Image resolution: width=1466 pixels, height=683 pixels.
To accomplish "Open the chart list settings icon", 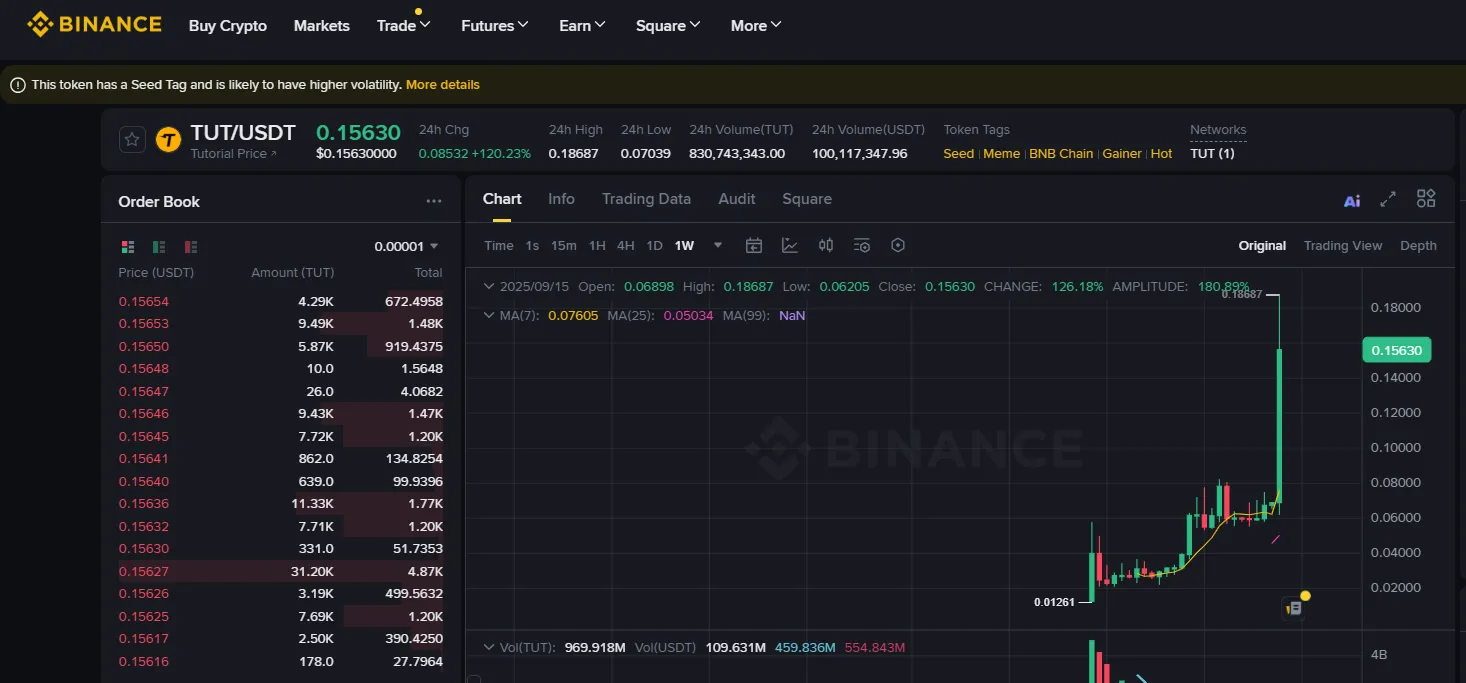I will [862, 245].
